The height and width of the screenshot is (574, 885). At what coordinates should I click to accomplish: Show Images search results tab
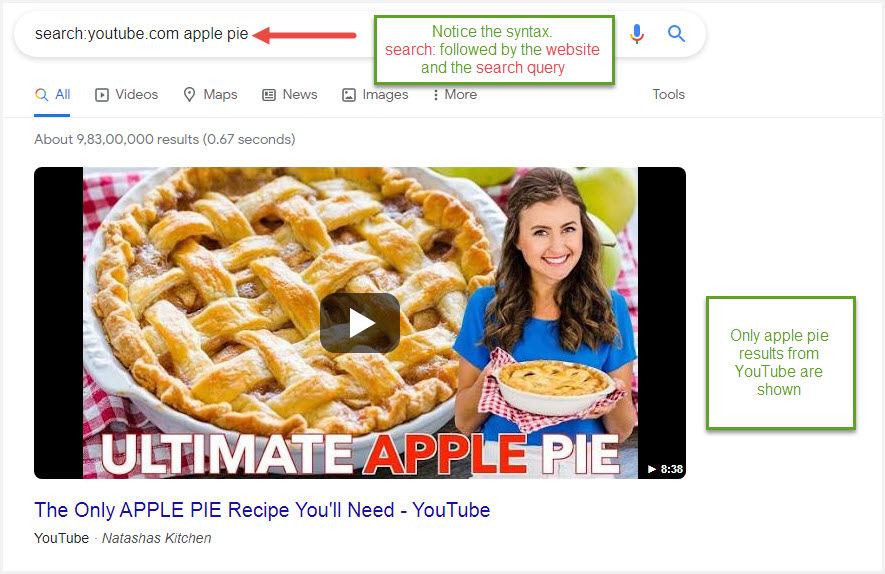pyautogui.click(x=375, y=95)
